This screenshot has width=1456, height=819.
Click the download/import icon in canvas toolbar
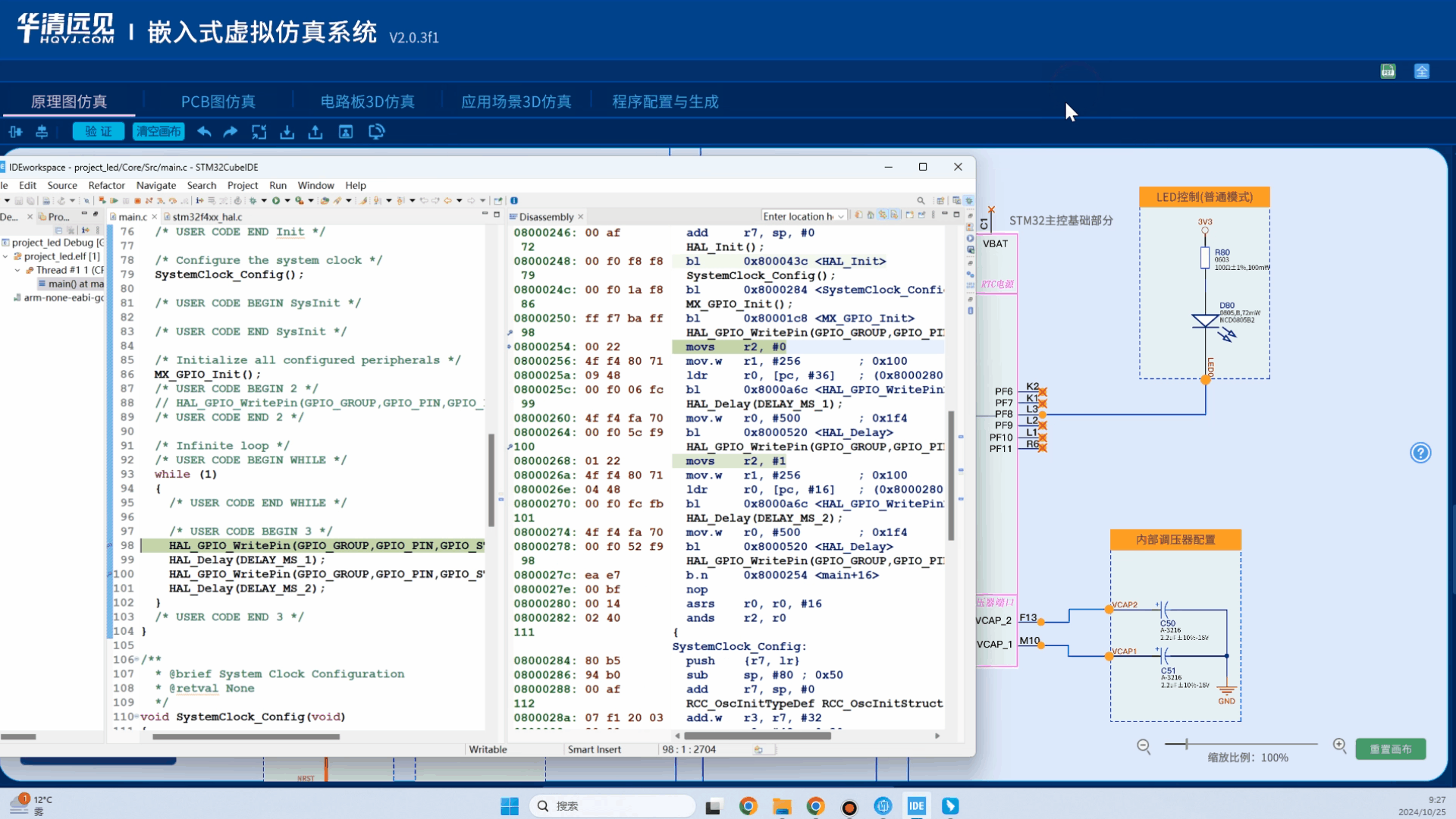coord(287,132)
